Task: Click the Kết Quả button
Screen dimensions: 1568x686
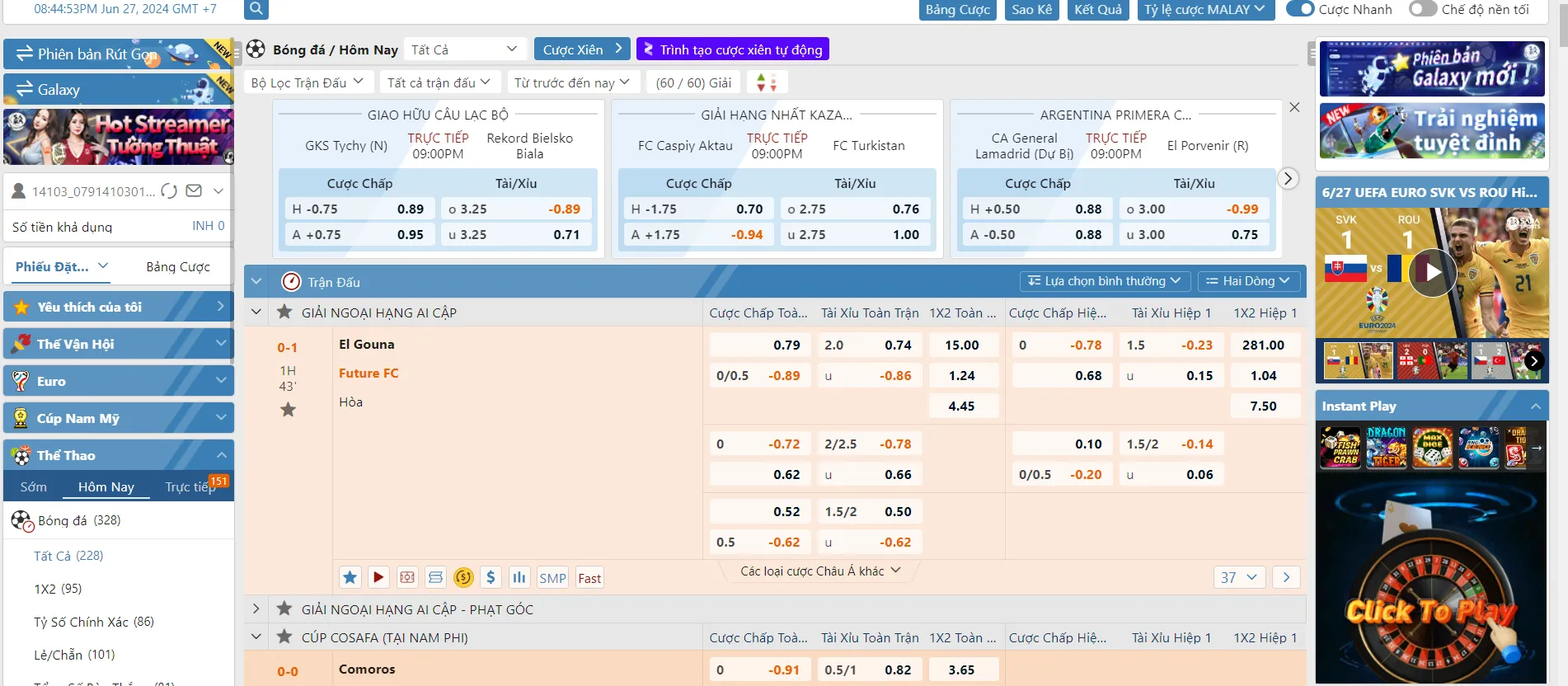Action: (1098, 9)
